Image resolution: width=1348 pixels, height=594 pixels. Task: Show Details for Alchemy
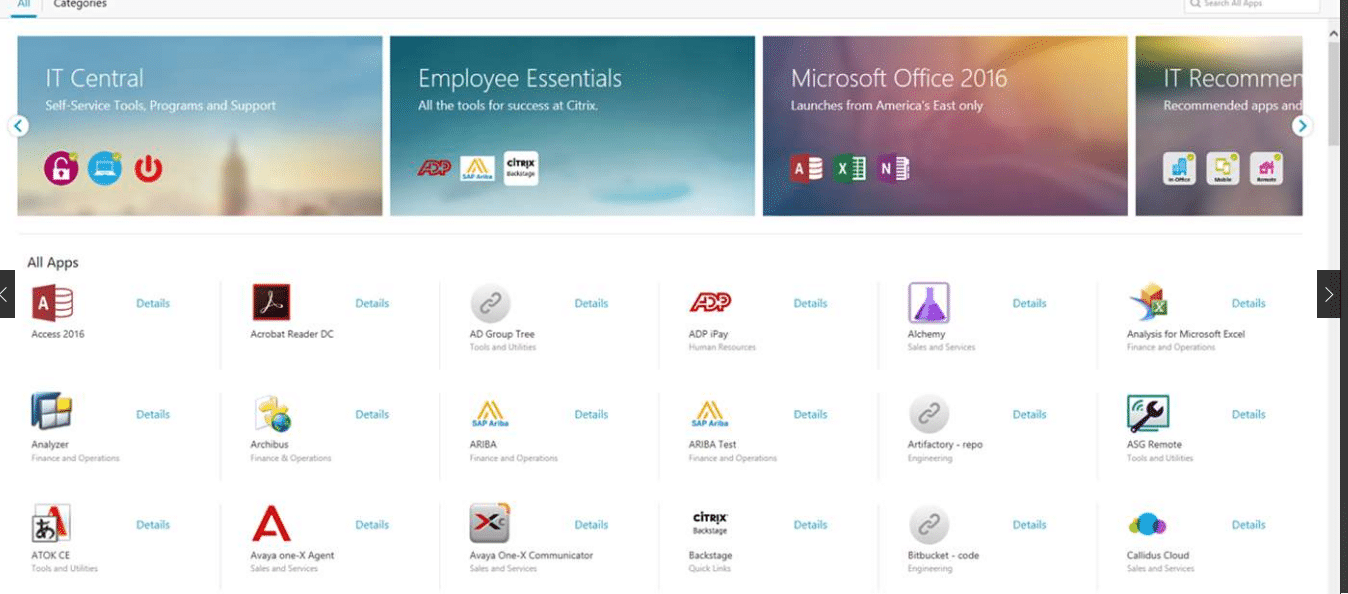click(1029, 303)
